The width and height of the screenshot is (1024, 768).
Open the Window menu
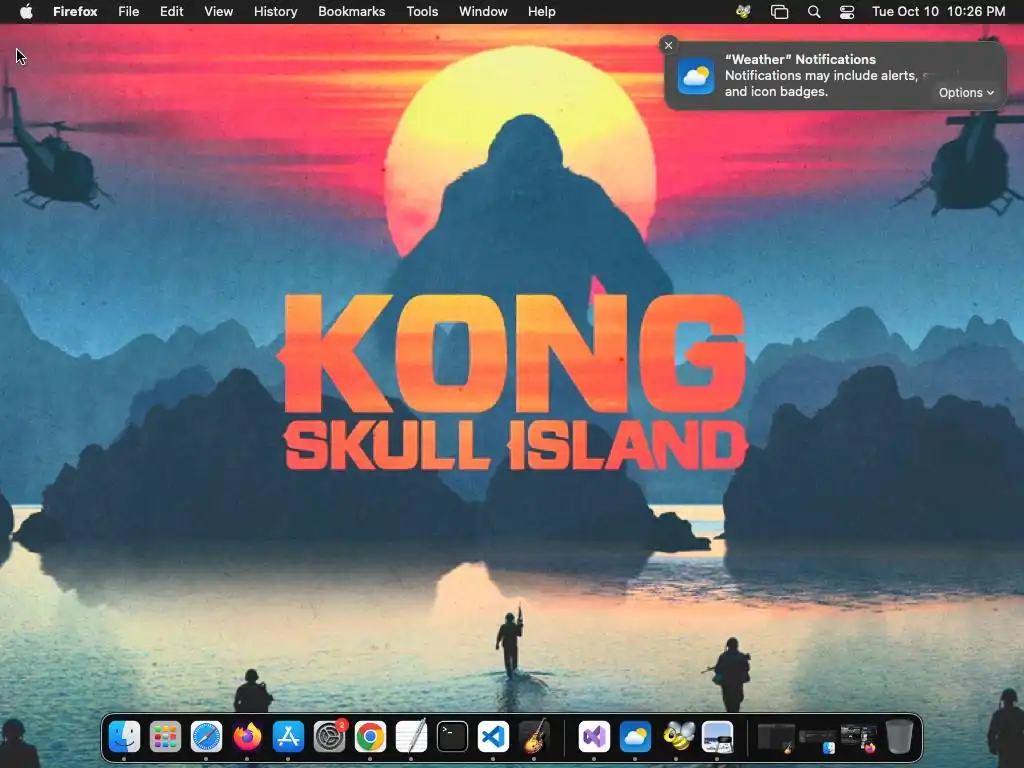[483, 12]
